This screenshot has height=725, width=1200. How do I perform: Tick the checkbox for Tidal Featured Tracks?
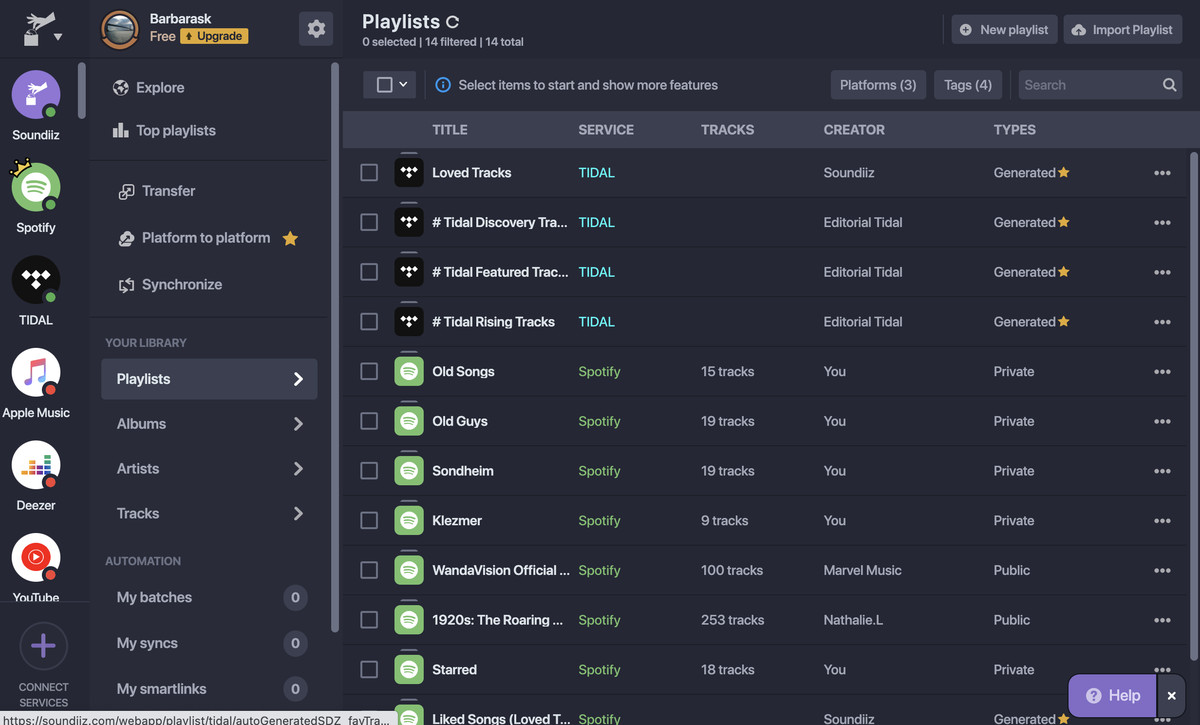click(x=369, y=272)
